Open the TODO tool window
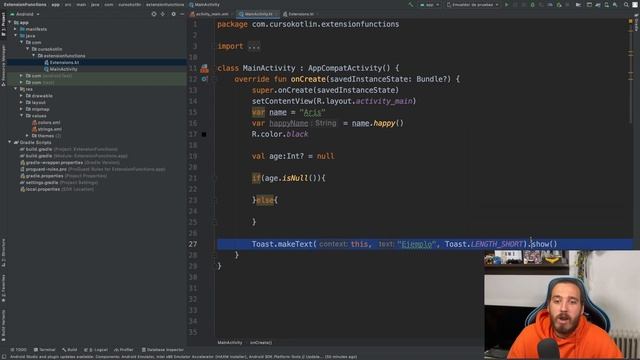Image resolution: width=640 pixels, height=360 pixels. (19, 350)
